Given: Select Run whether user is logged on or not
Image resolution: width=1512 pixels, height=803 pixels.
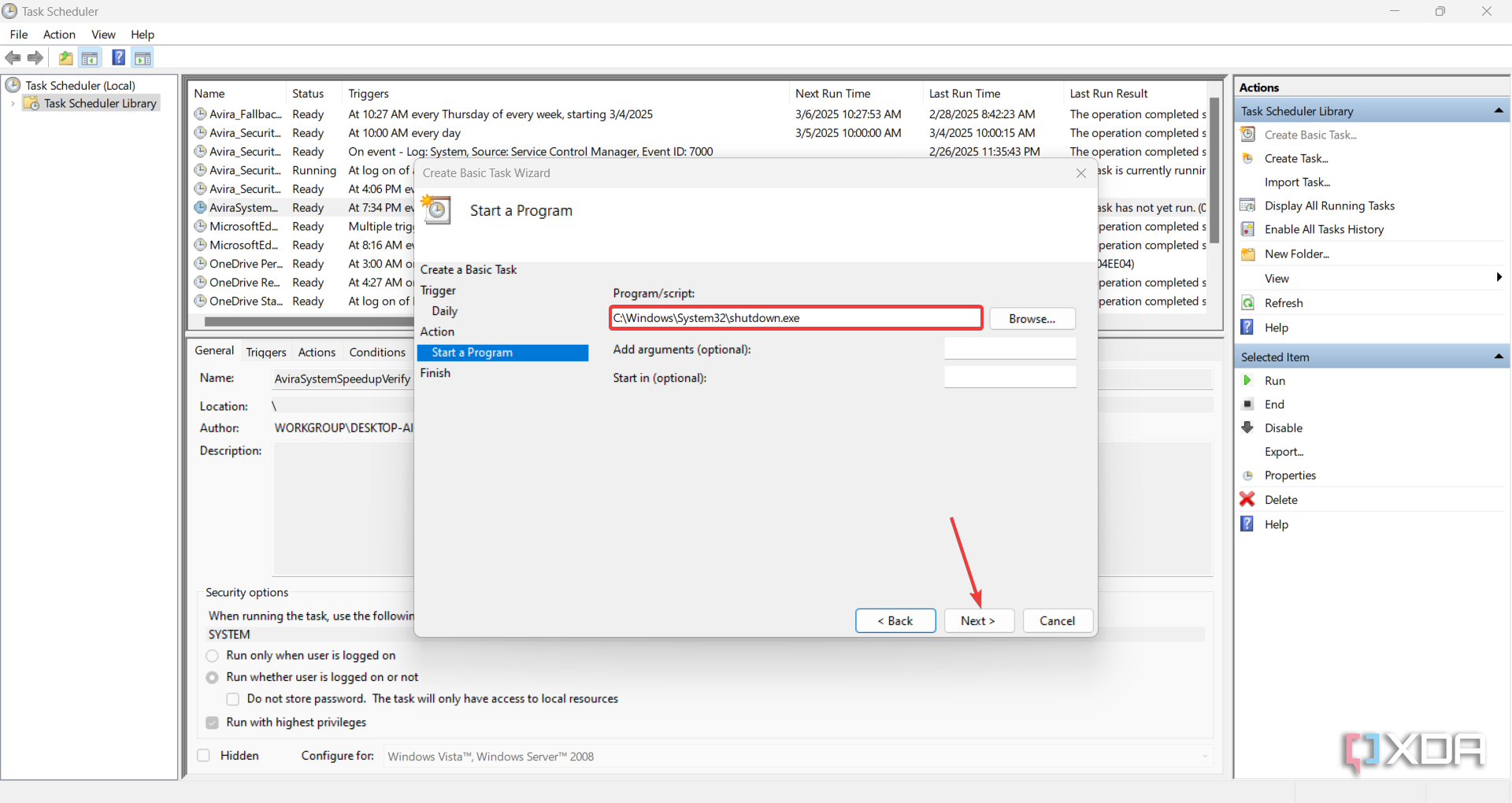Looking at the screenshot, I should [213, 677].
